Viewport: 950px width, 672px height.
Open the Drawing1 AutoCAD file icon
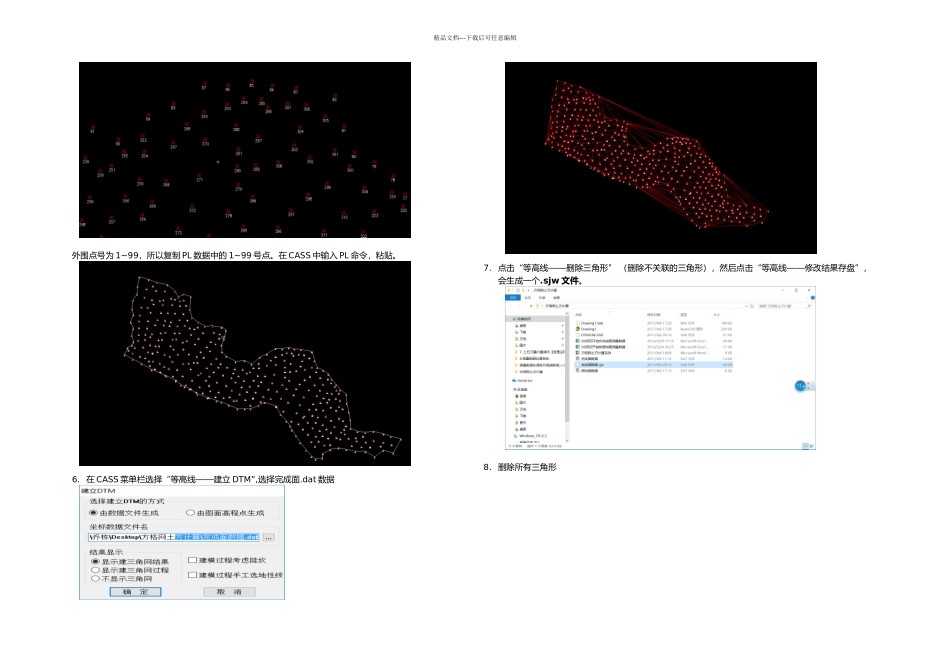(578, 329)
